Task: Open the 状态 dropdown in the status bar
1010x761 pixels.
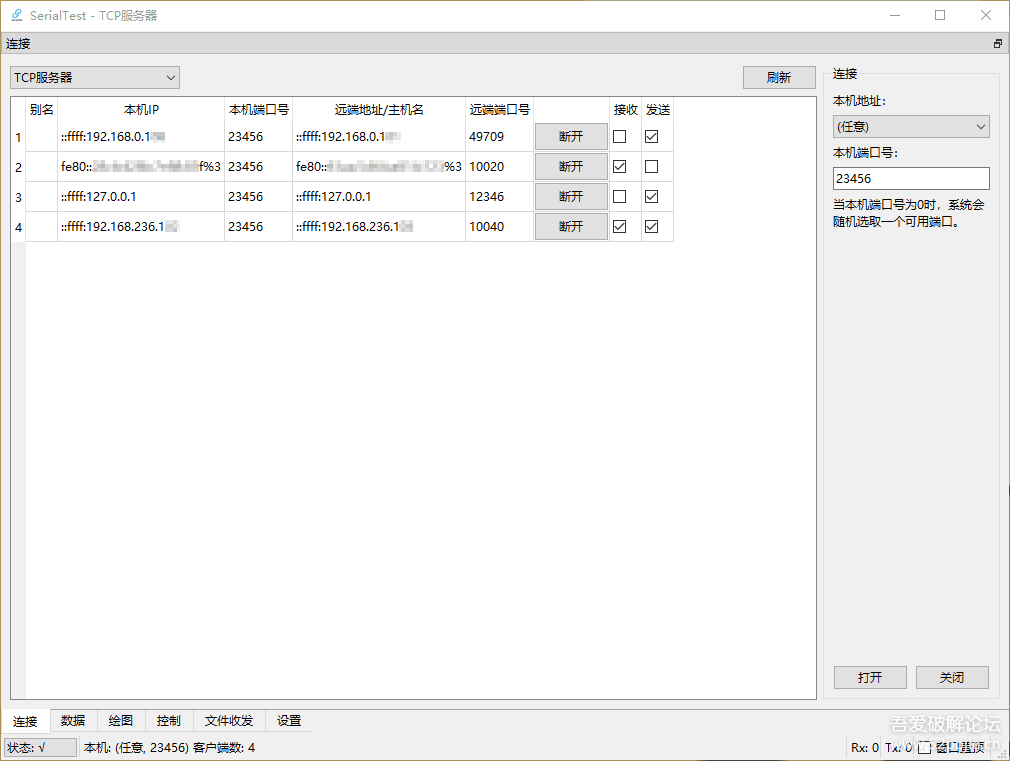Action: click(40, 747)
